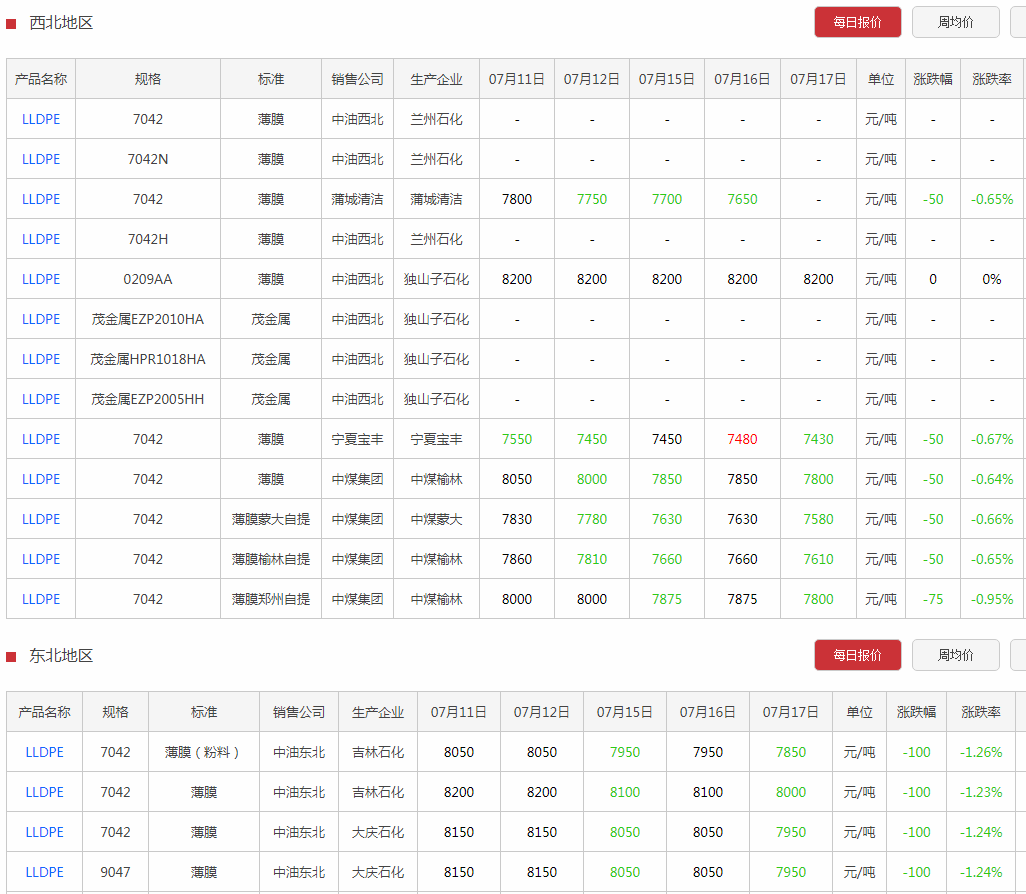1026x894 pixels.
Task: Click 西北地区 section heading
Action: click(61, 23)
